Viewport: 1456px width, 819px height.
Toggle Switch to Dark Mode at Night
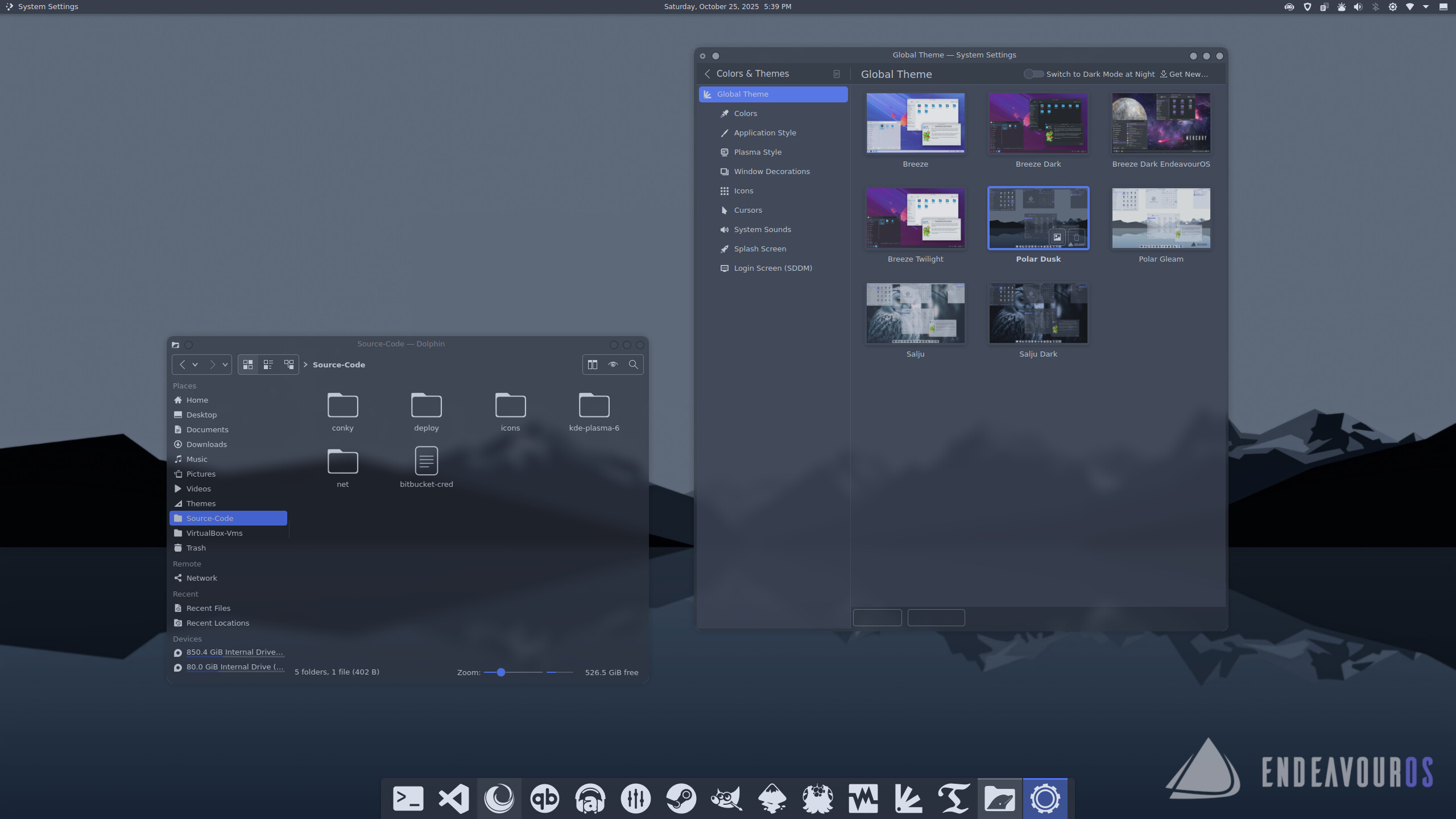tap(1033, 74)
